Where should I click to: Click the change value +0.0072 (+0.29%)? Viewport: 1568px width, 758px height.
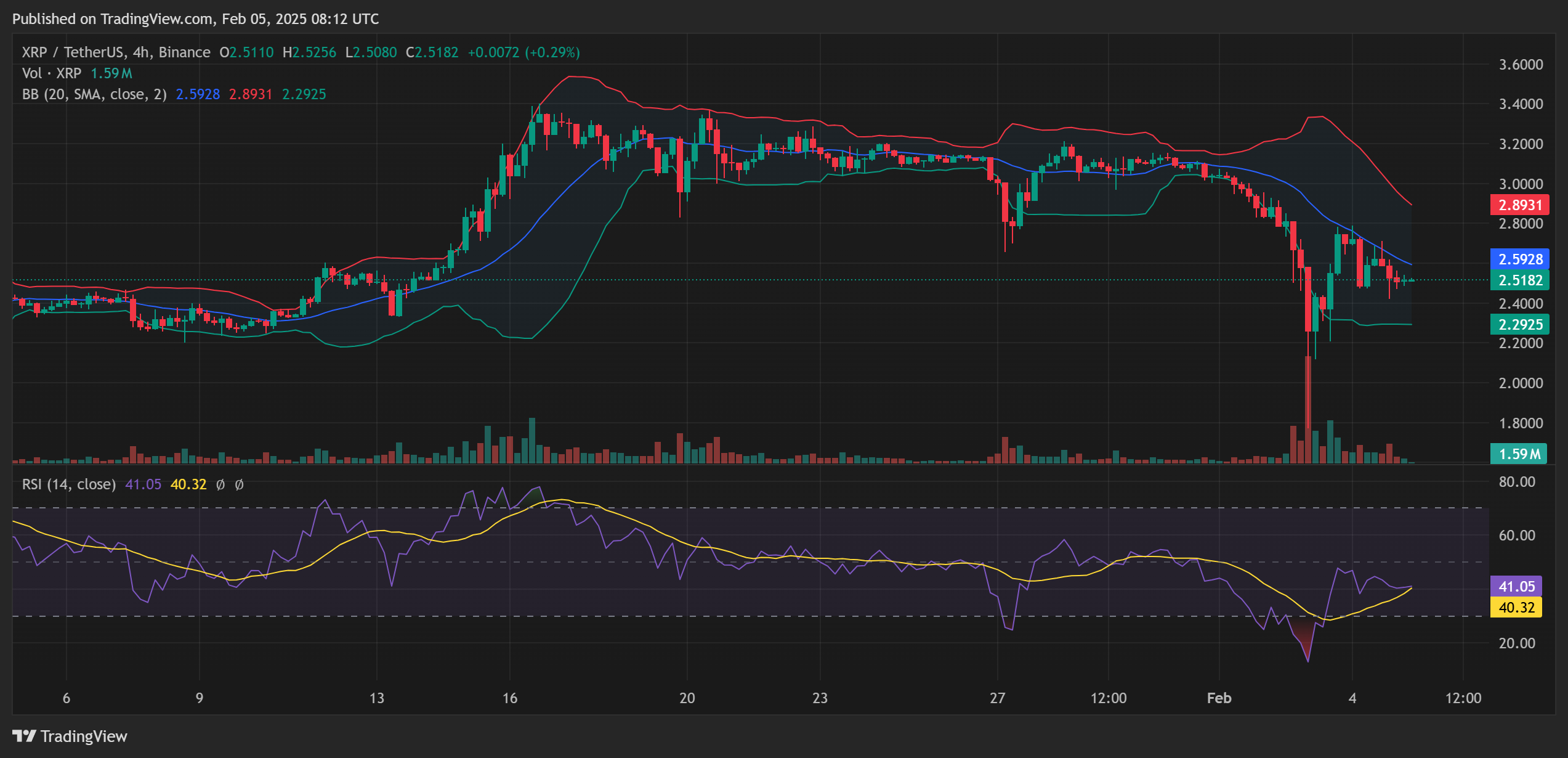coord(523,52)
